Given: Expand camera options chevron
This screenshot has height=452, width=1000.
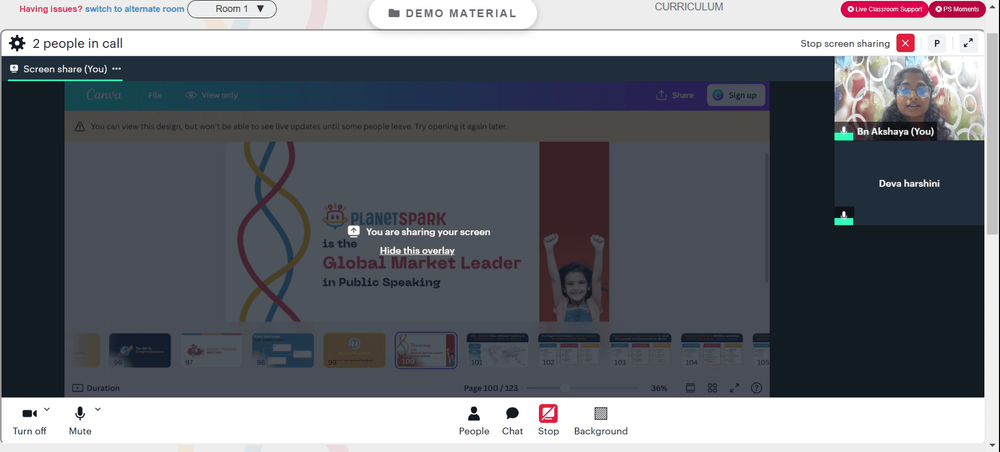Looking at the screenshot, I should click(47, 409).
